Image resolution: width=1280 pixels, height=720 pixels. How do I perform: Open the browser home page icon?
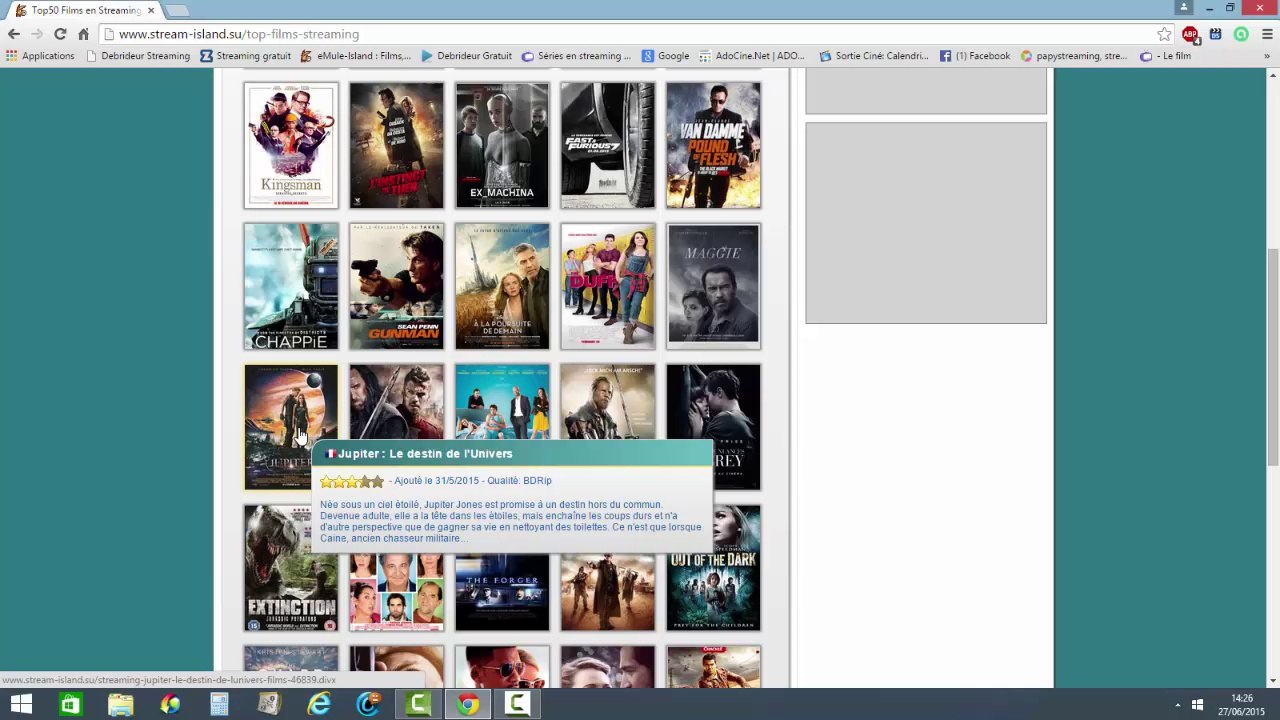point(83,34)
